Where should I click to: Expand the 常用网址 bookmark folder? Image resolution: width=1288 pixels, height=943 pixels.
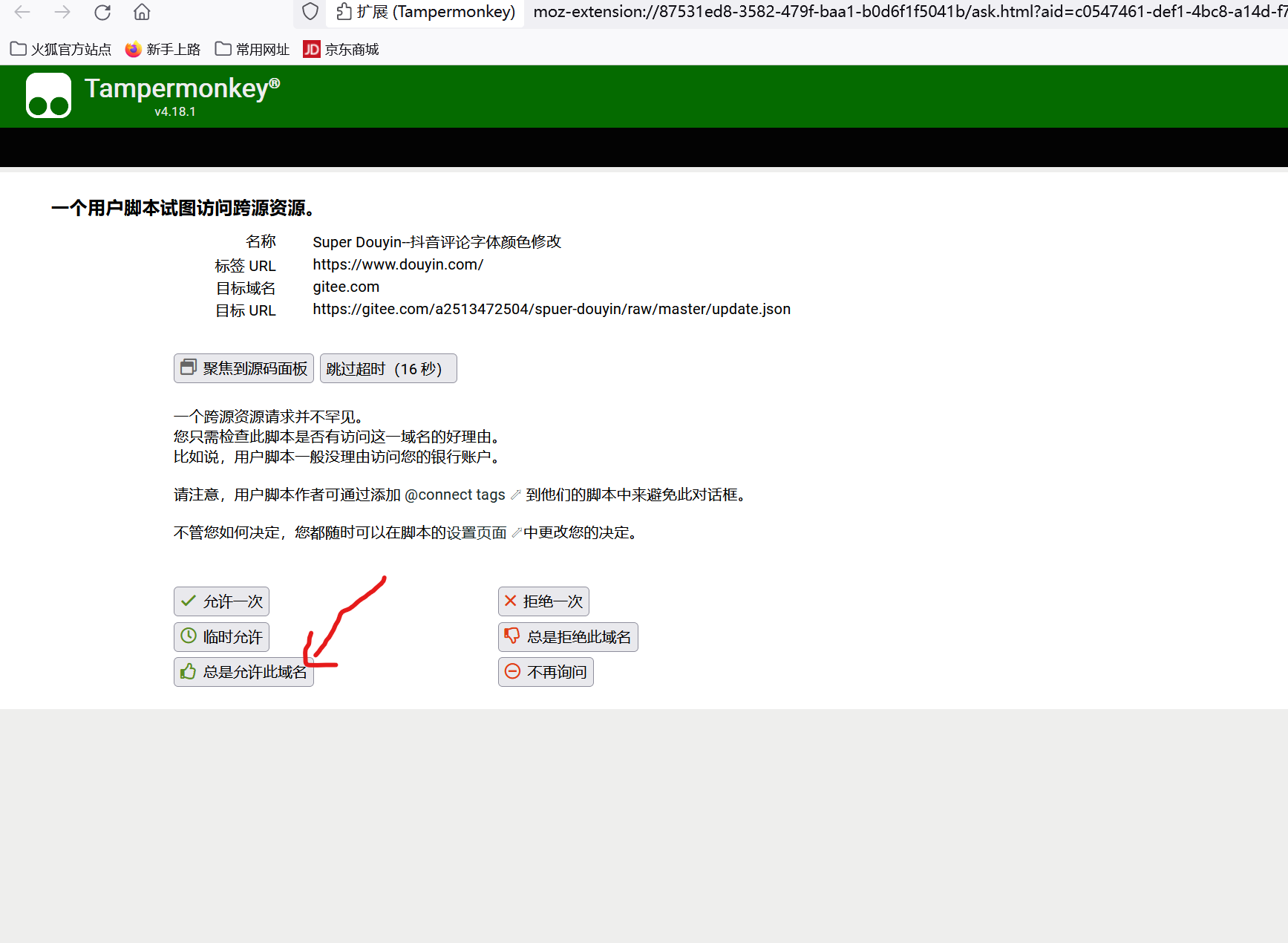252,49
